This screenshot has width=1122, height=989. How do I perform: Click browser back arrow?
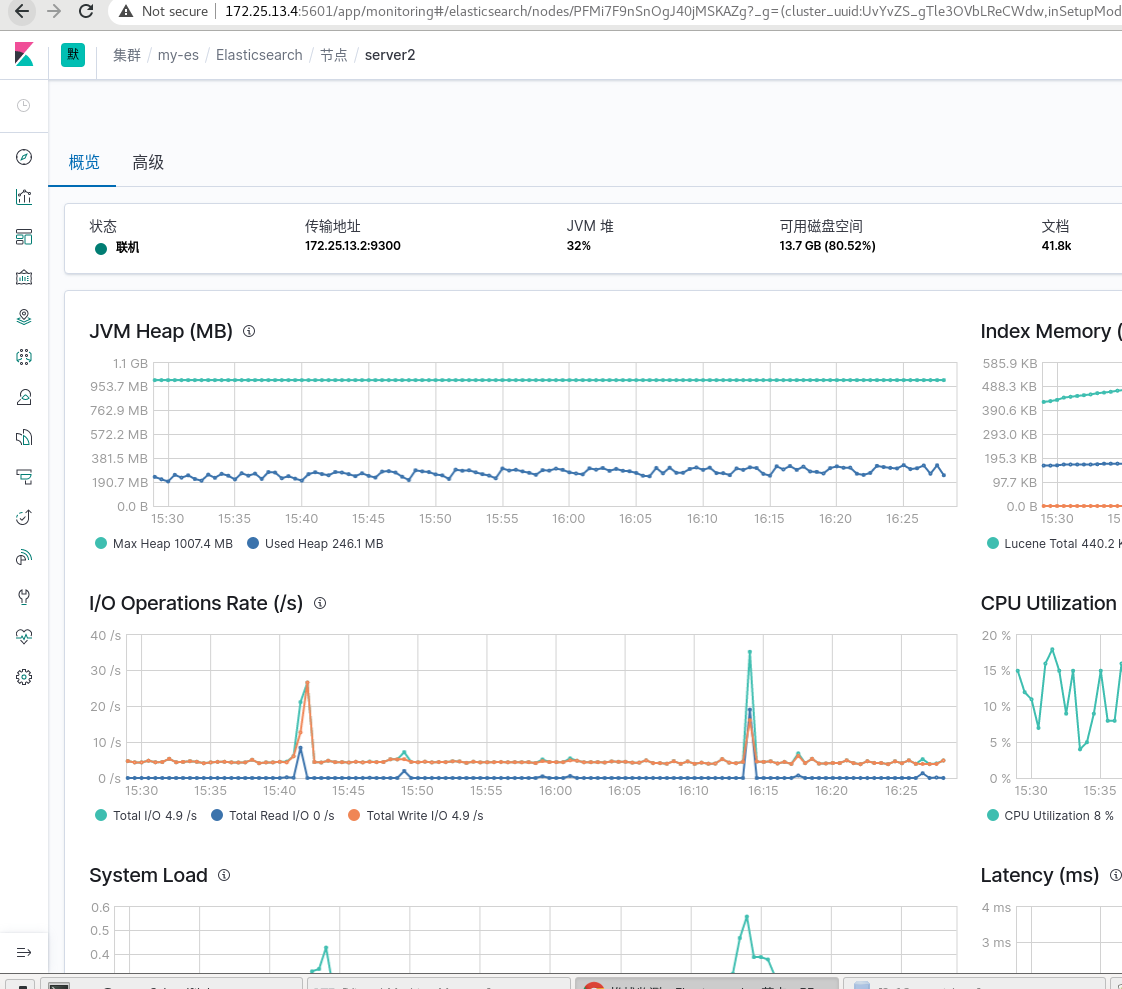(22, 11)
